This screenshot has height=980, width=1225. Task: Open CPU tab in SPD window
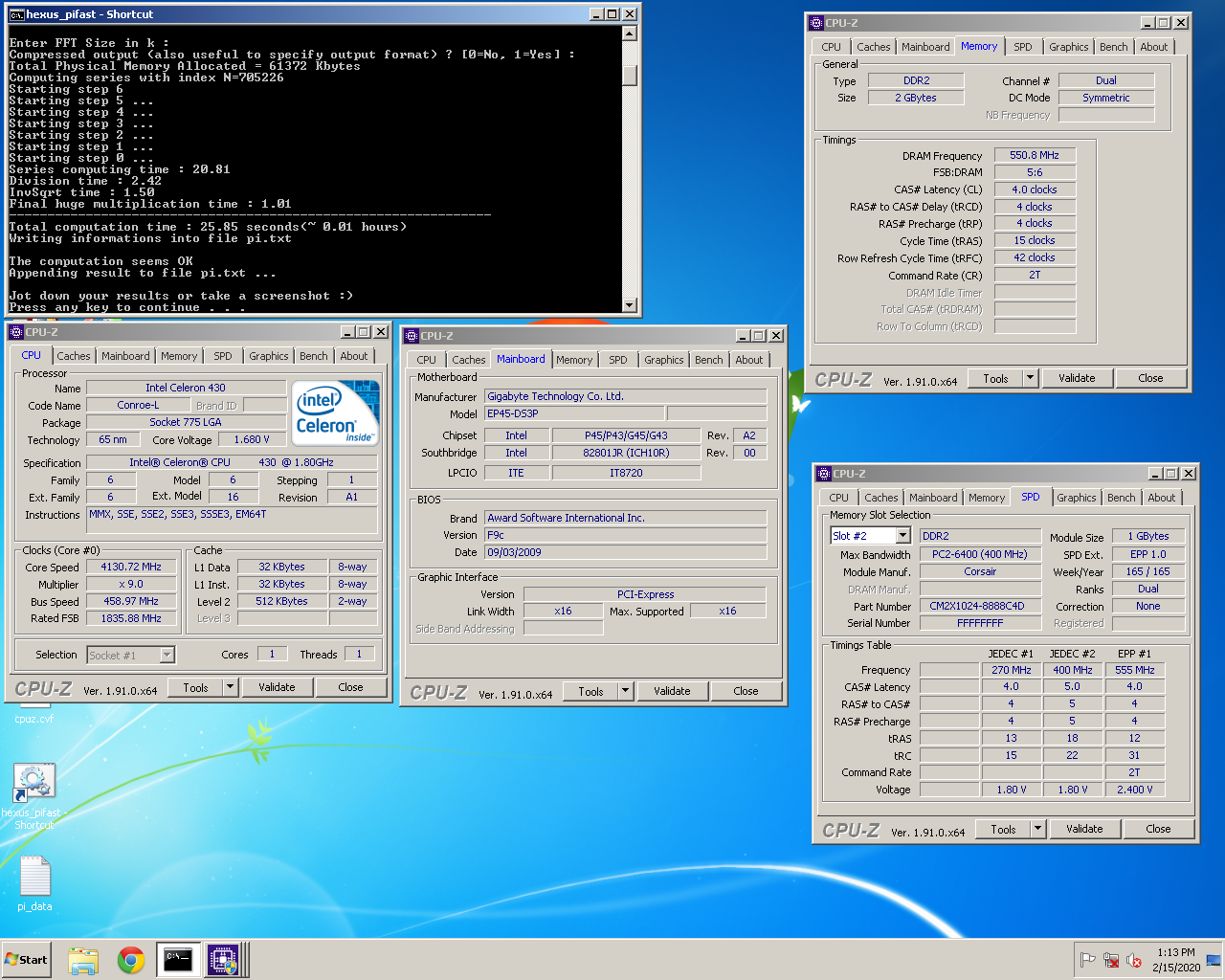(x=838, y=498)
